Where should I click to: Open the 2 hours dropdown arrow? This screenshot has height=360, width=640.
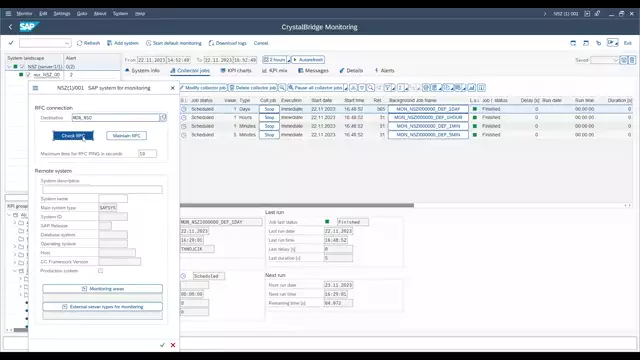[x=289, y=60]
